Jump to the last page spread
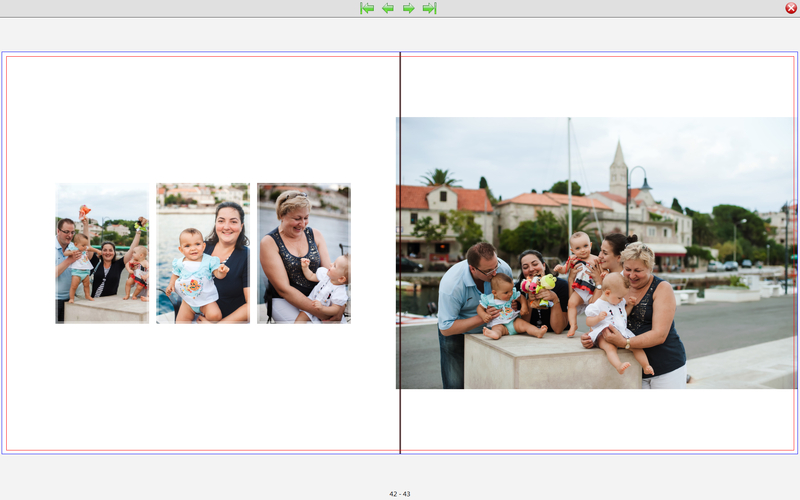The image size is (800, 500). [x=429, y=8]
